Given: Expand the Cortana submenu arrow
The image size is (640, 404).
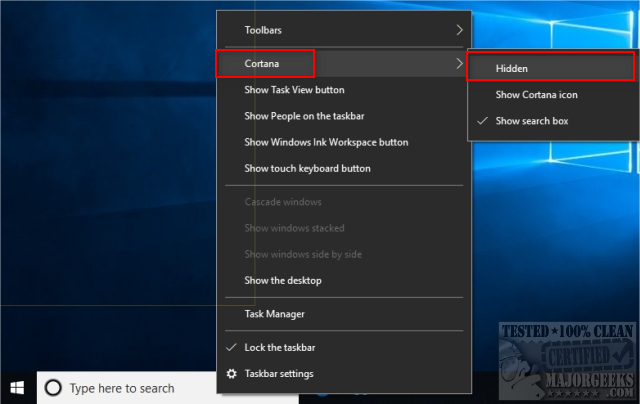Looking at the screenshot, I should point(459,64).
